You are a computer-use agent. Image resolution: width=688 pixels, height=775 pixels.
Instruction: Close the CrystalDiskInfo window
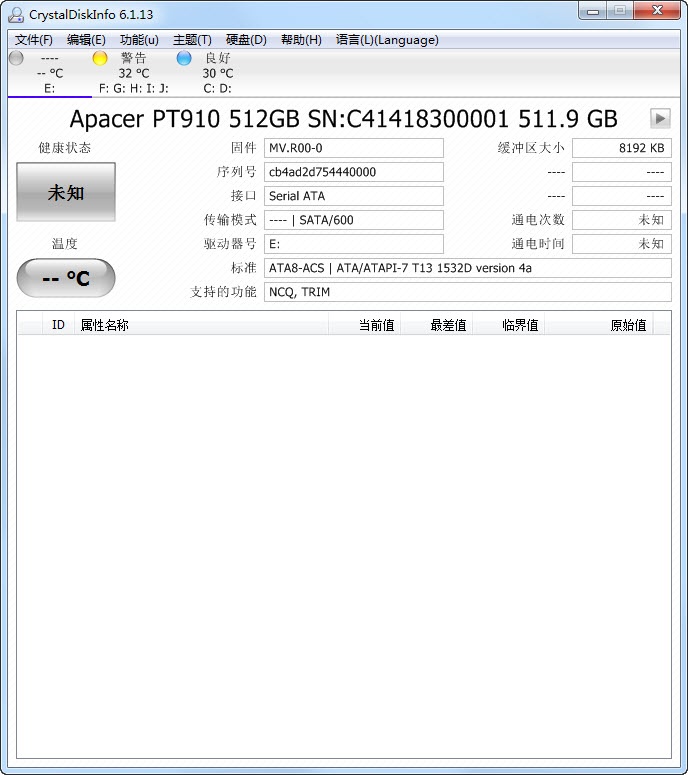[x=657, y=10]
